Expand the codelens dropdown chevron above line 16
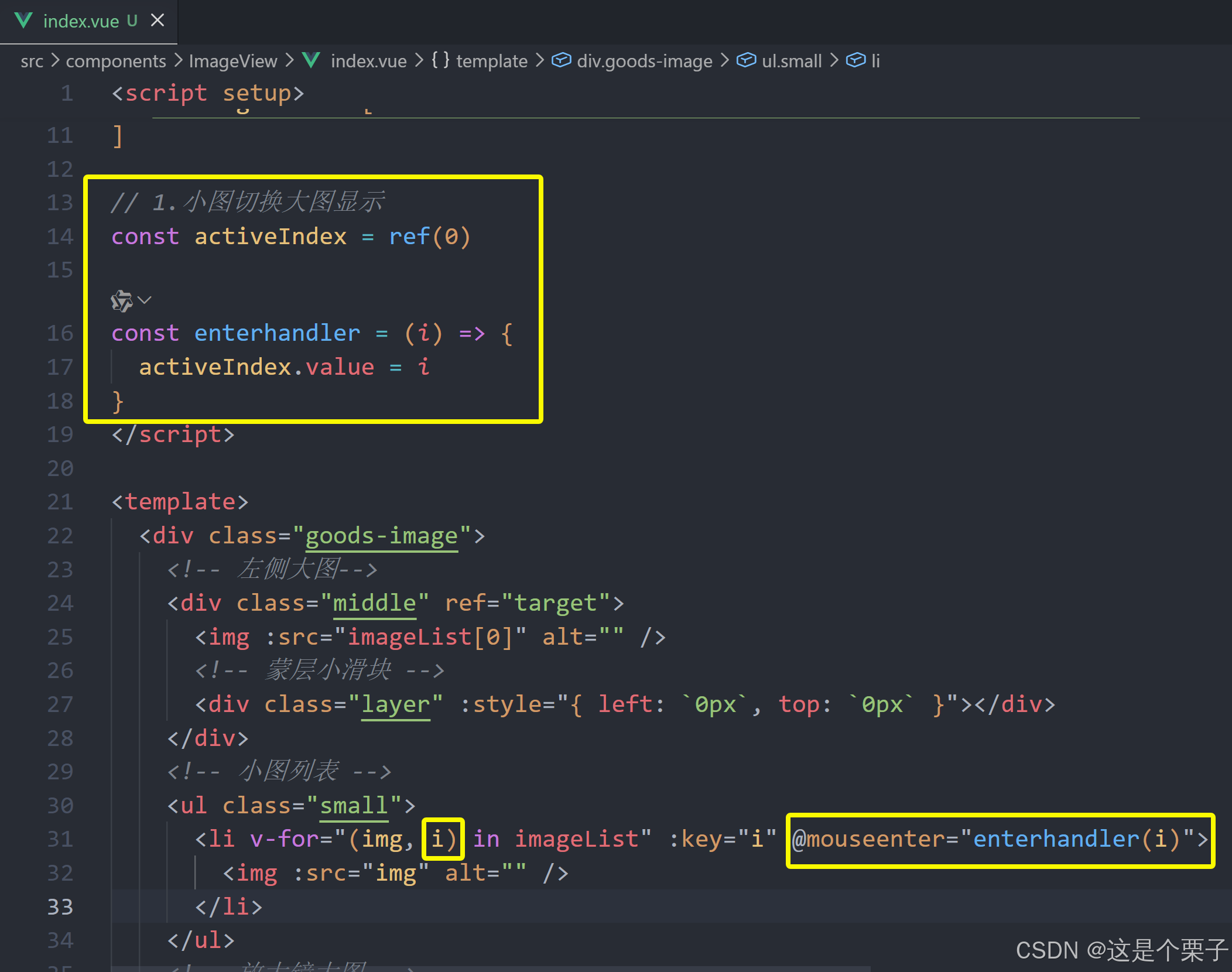This screenshot has height=972, width=1232. (145, 300)
